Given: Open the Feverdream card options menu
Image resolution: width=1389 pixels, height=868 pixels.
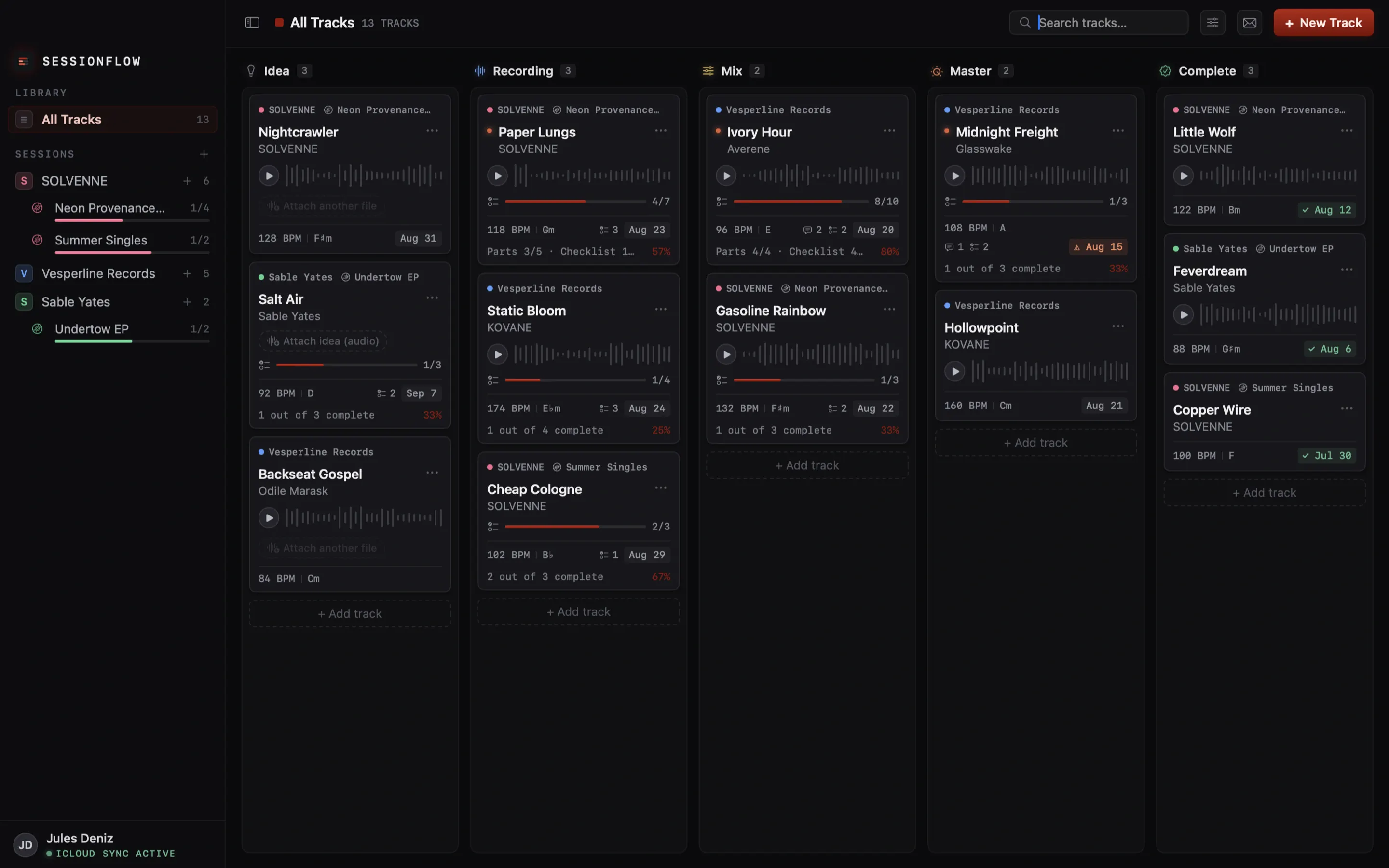Looking at the screenshot, I should tap(1347, 269).
